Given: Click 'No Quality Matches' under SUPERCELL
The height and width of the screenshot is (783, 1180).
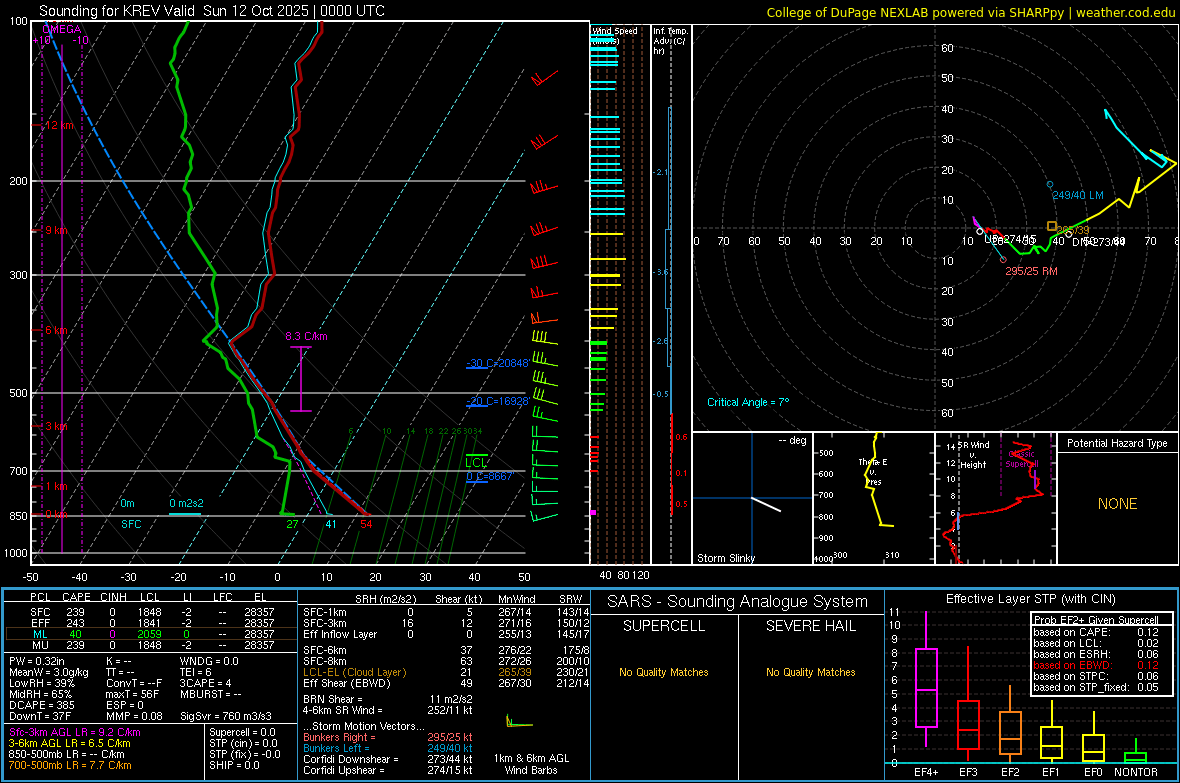Looking at the screenshot, I should coord(664,672).
